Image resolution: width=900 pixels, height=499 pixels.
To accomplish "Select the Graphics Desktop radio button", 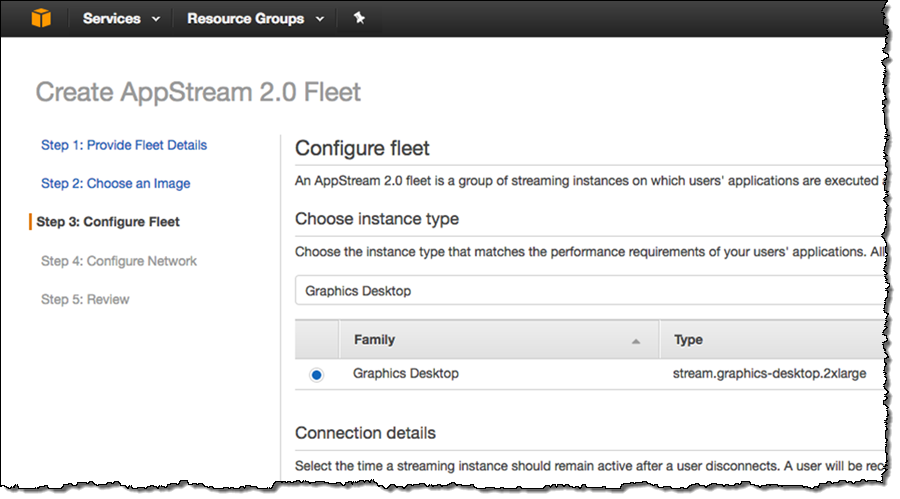I will click(317, 374).
